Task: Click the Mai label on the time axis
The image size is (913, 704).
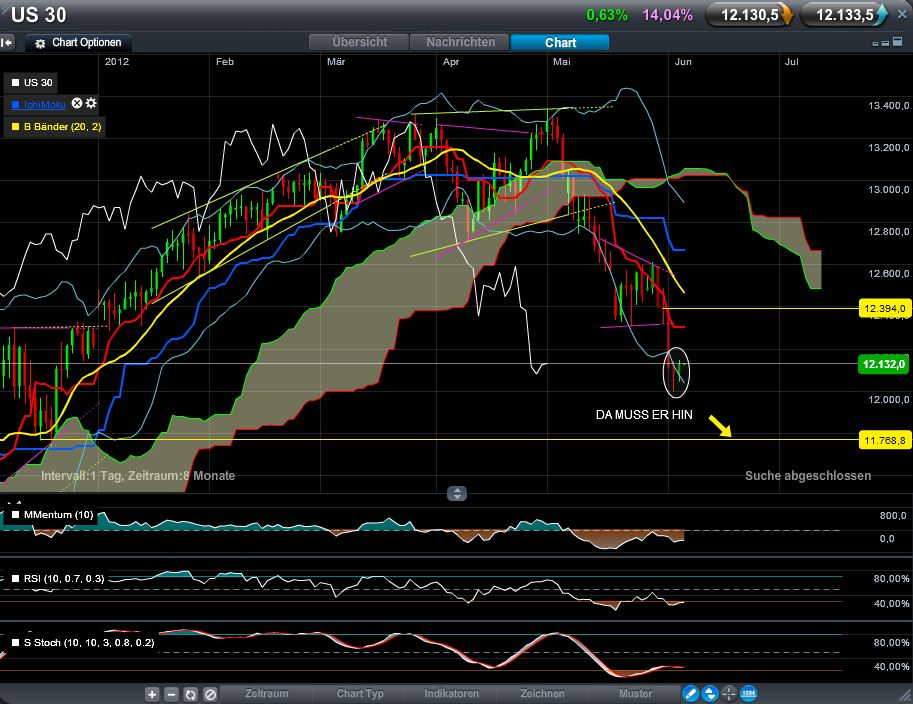Action: (x=562, y=62)
